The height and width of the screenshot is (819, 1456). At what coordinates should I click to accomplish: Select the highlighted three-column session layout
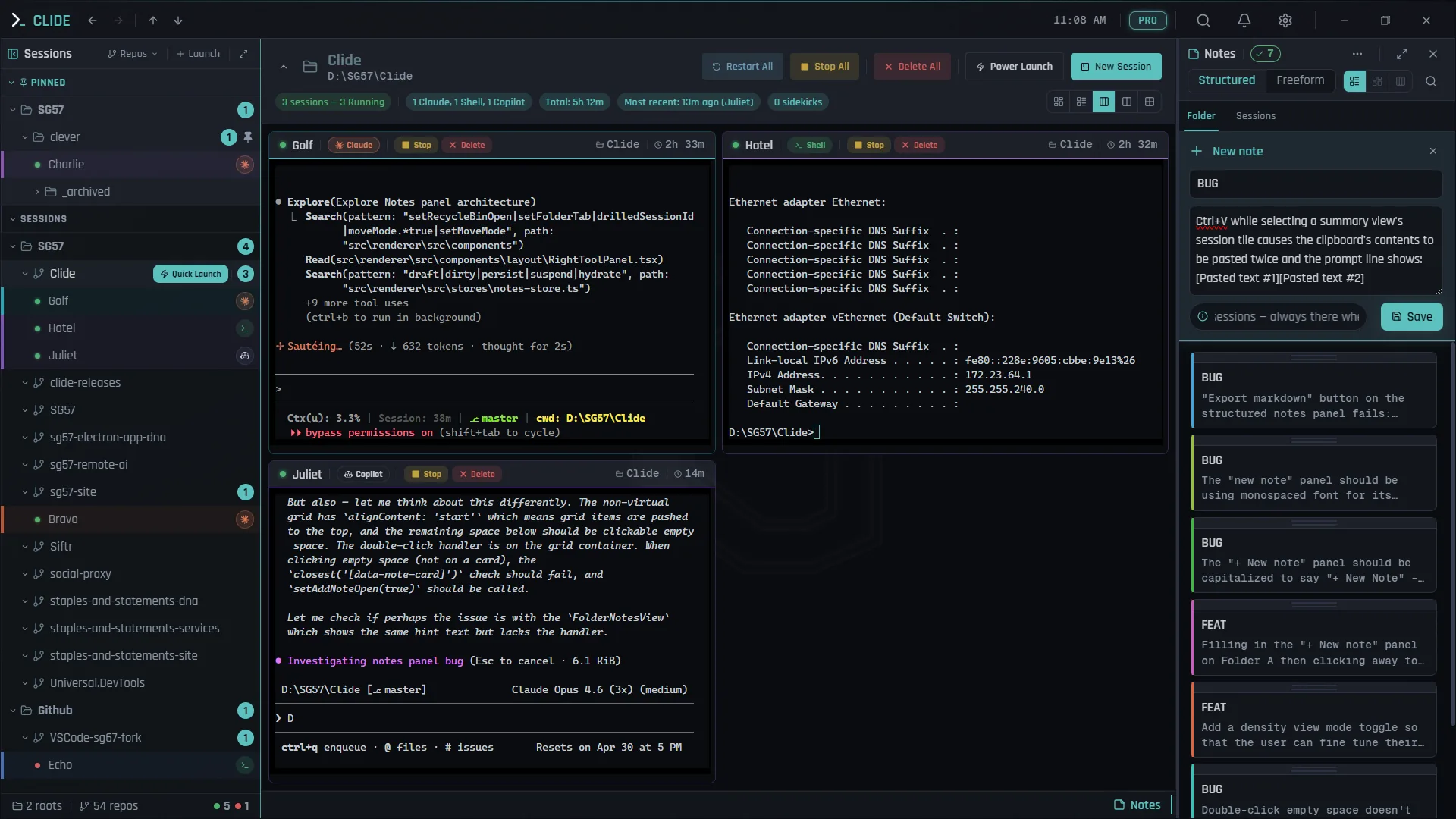(x=1104, y=102)
